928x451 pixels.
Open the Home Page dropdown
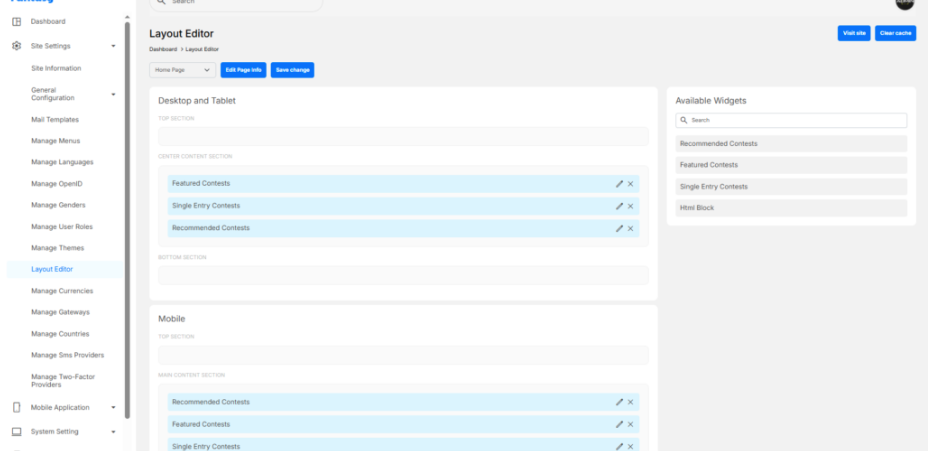click(183, 70)
